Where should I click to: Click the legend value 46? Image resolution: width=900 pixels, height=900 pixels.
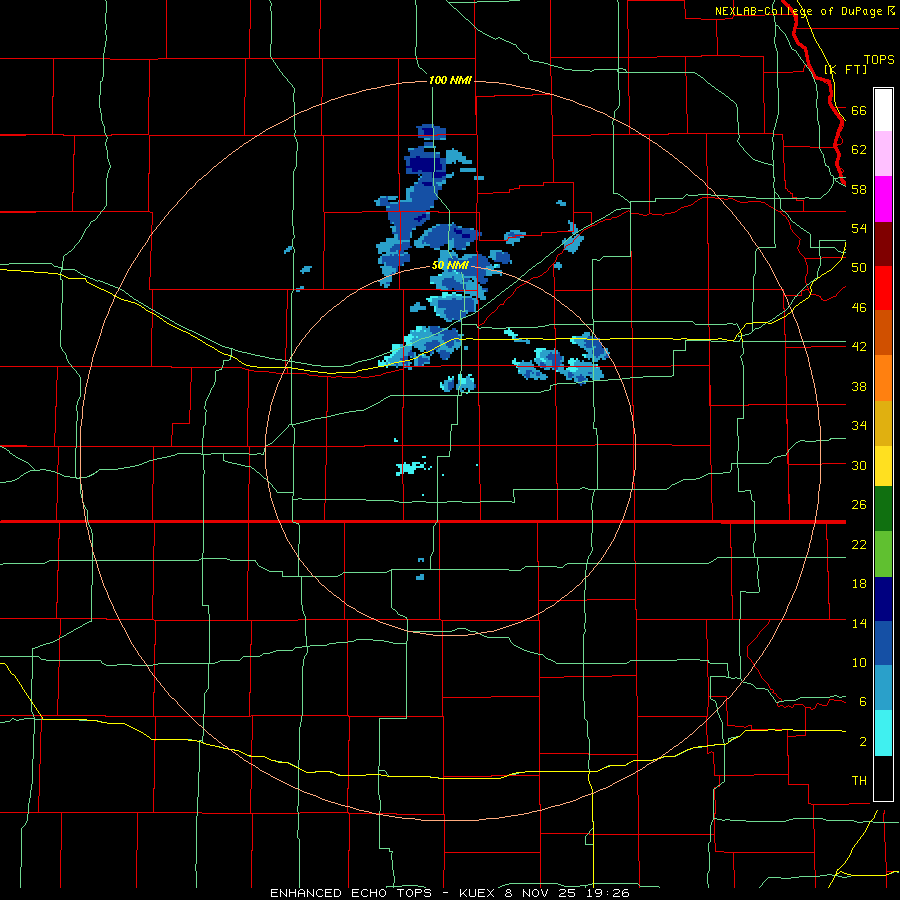(x=859, y=307)
